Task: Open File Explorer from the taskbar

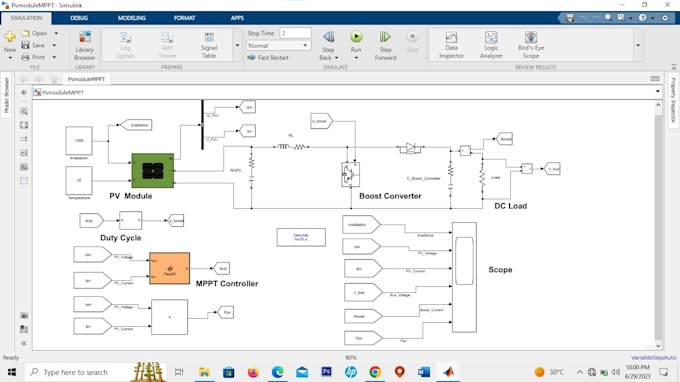Action: 204,372
